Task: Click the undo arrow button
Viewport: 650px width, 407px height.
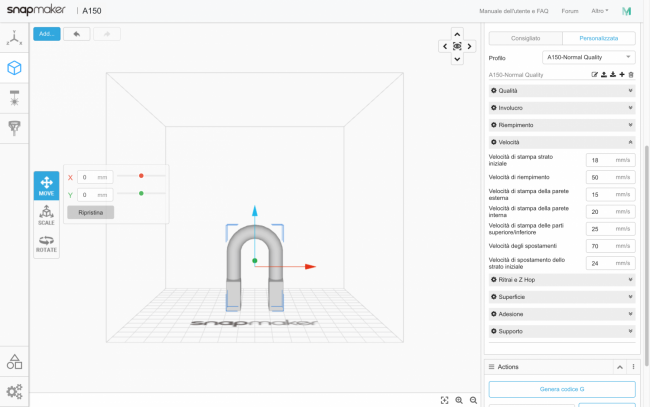Action: [76, 33]
